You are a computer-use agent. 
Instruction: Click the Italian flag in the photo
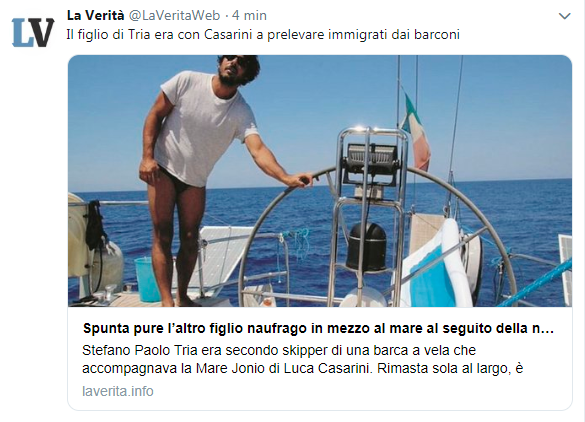coord(415,129)
